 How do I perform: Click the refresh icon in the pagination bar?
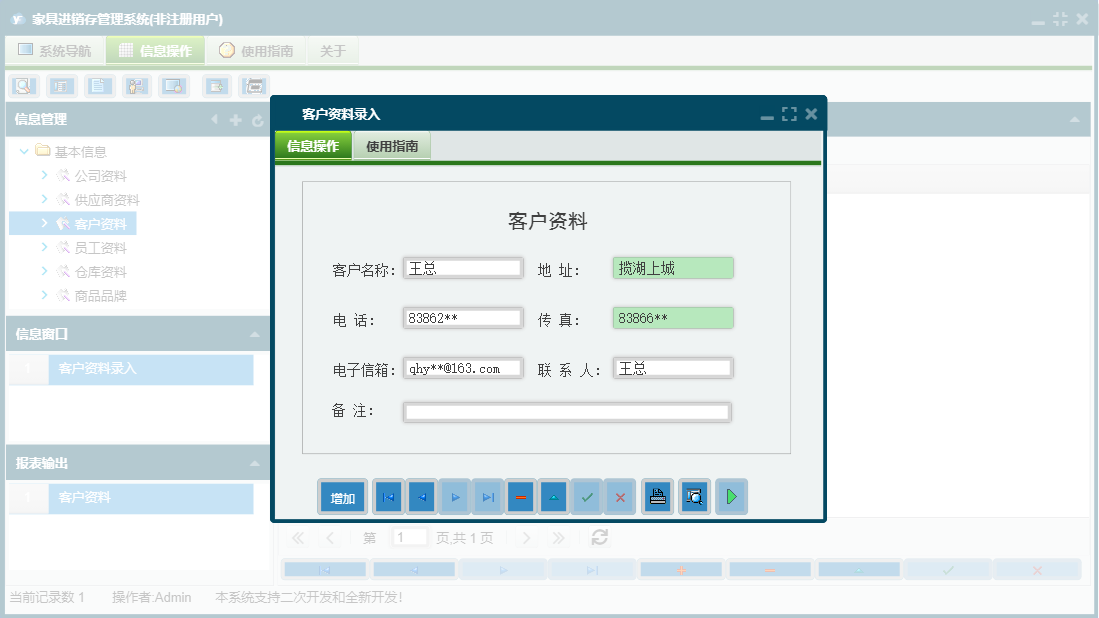click(x=598, y=537)
